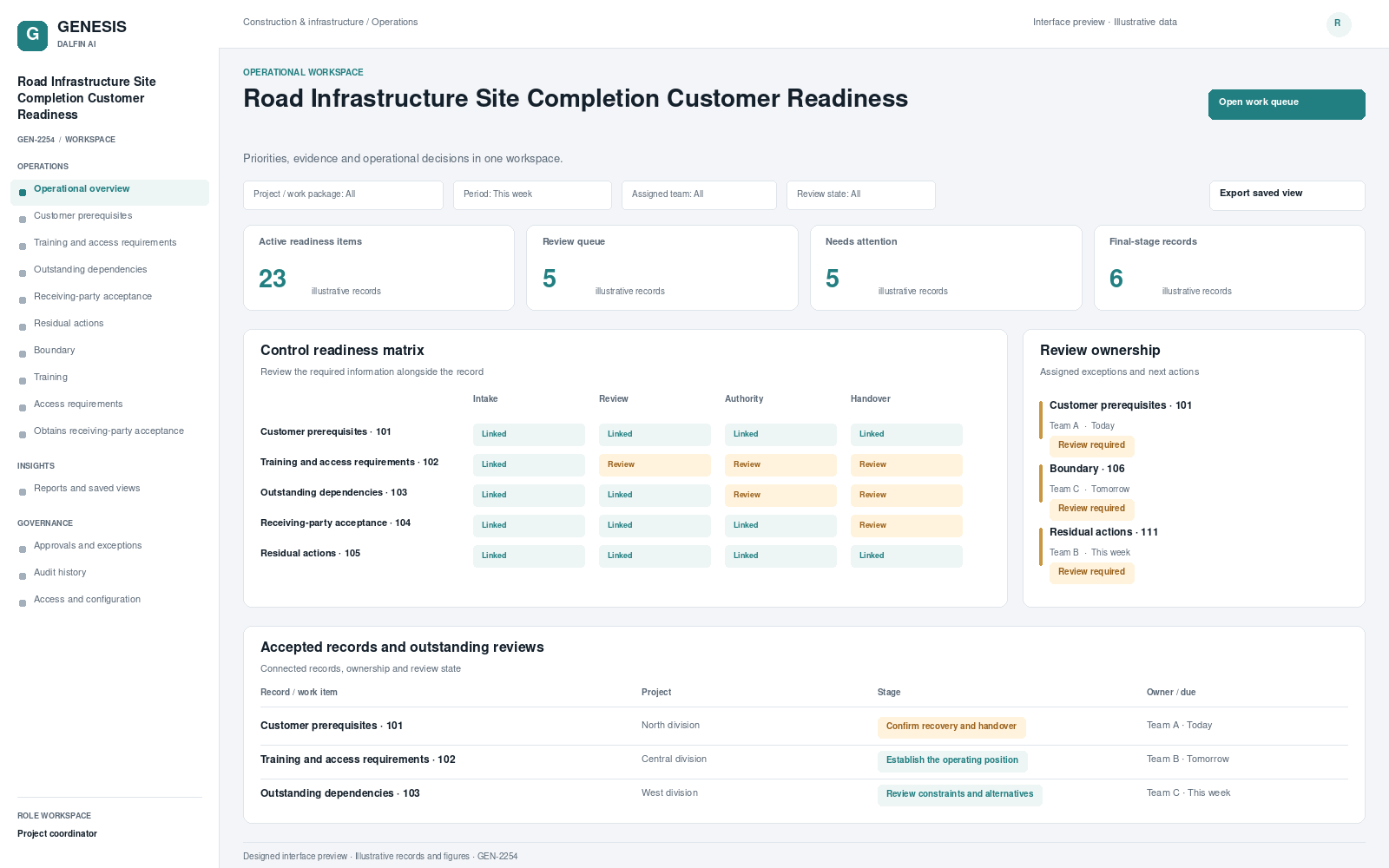Open Project / work package filter
The image size is (1389, 868).
[343, 195]
